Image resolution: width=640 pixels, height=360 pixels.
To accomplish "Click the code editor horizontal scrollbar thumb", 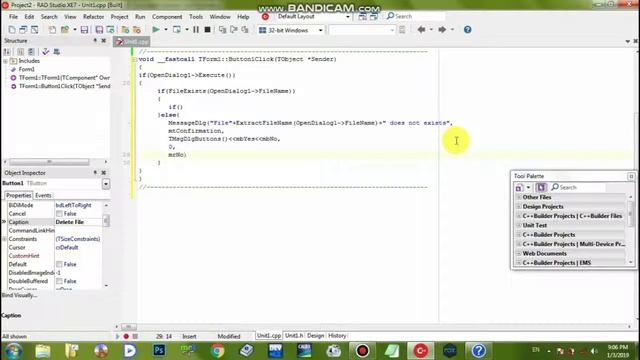I will (129, 327).
